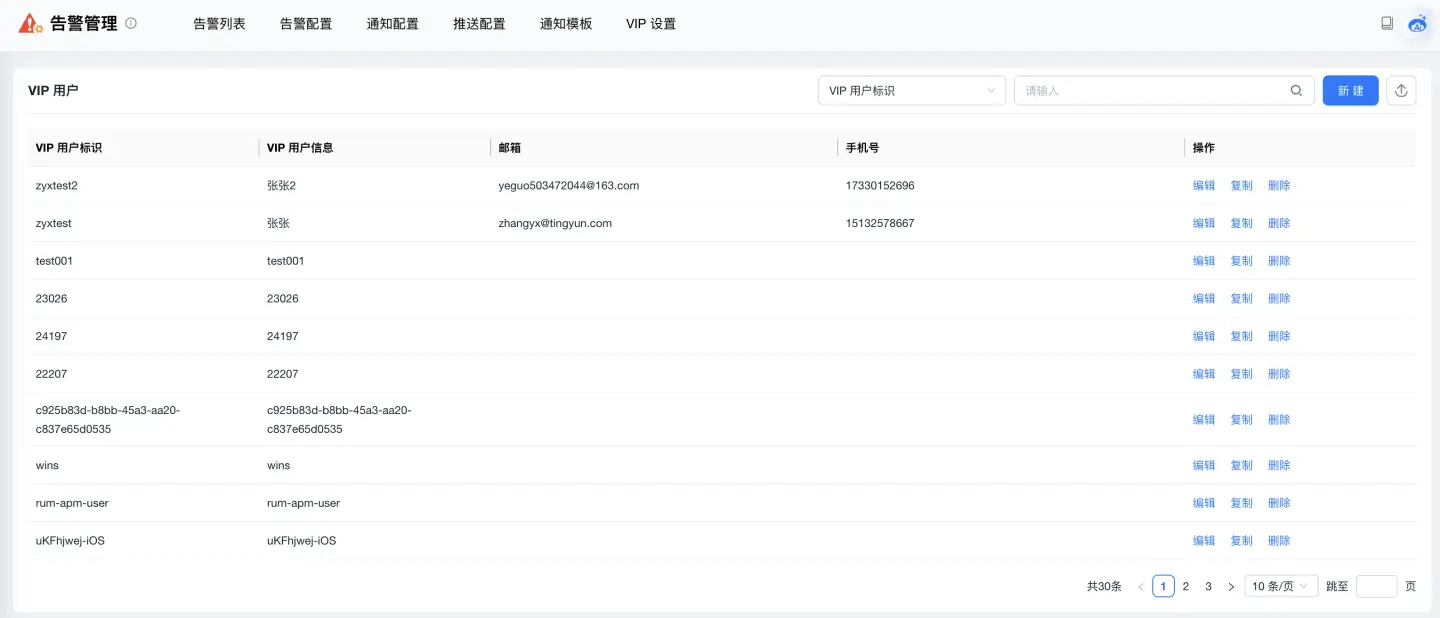The image size is (1440, 618).
Task: Open the 10 条/页 page size dropdown
Action: click(x=1279, y=586)
